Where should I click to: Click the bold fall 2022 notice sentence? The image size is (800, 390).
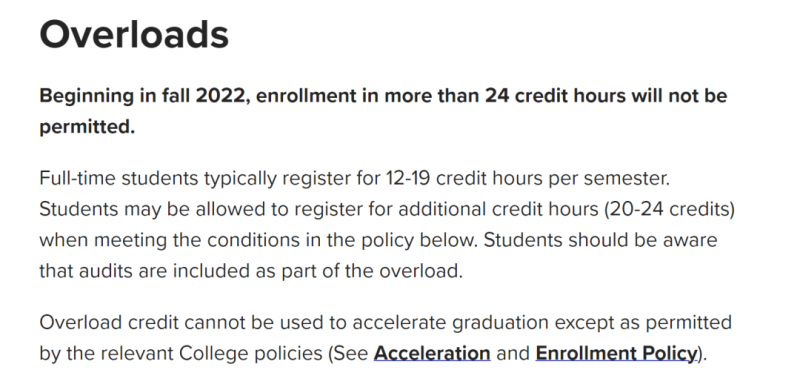pyautogui.click(x=383, y=111)
